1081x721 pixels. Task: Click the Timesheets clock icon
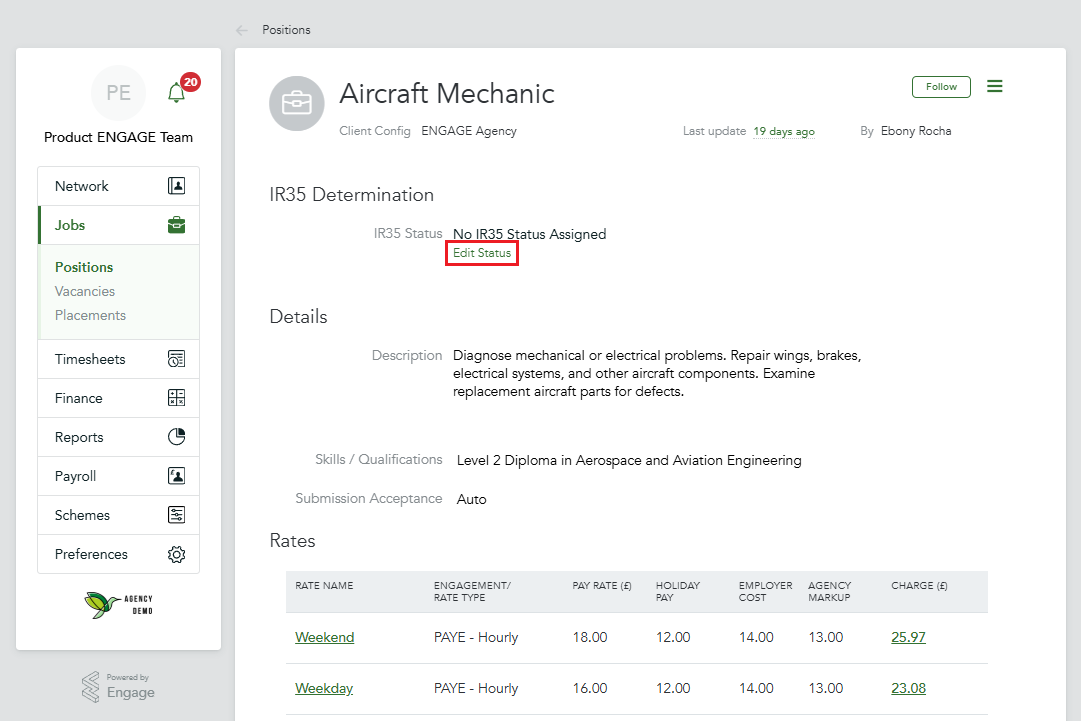click(x=176, y=358)
